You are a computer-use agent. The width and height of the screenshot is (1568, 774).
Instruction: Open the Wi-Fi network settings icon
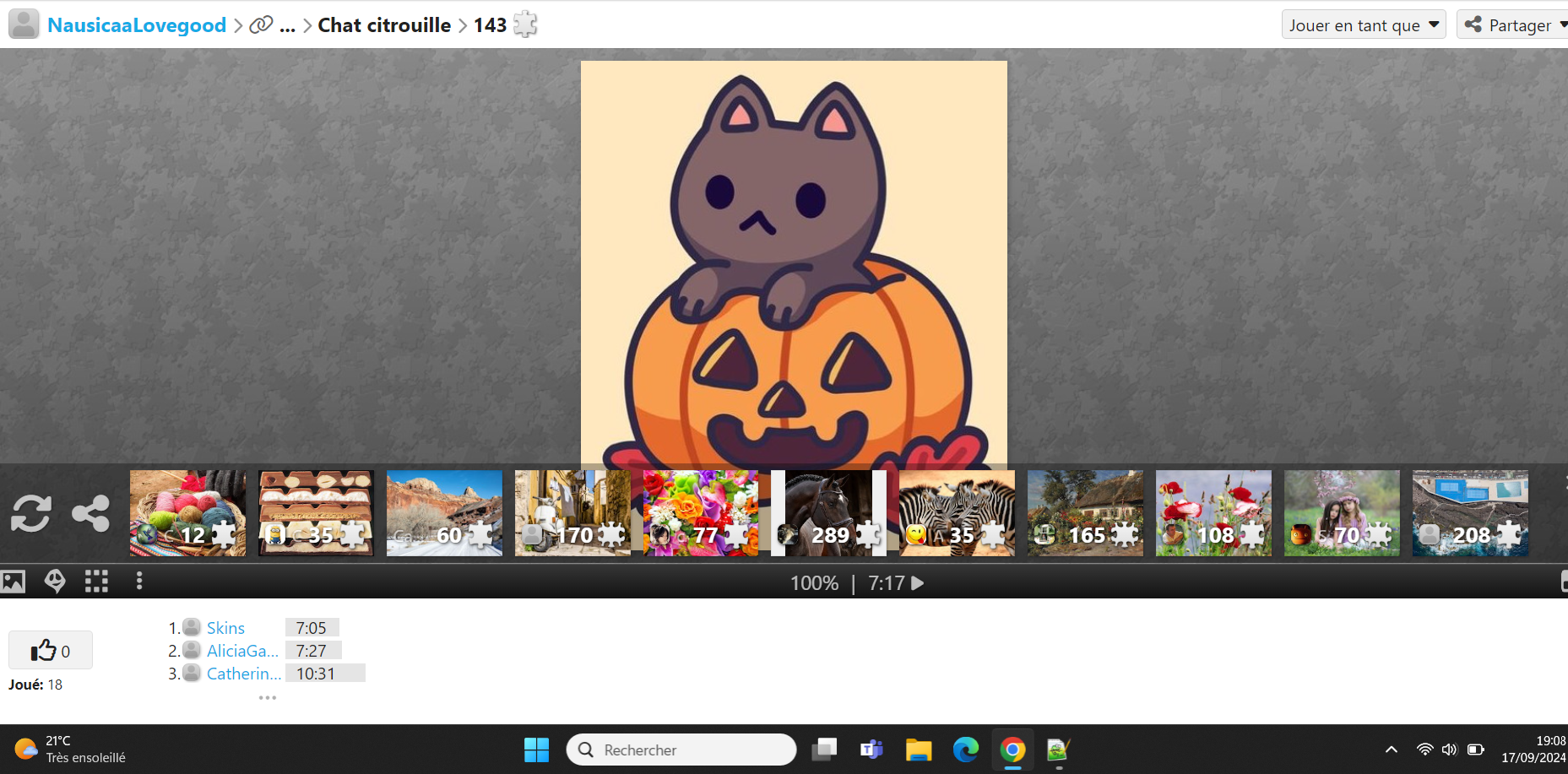[x=1425, y=750]
